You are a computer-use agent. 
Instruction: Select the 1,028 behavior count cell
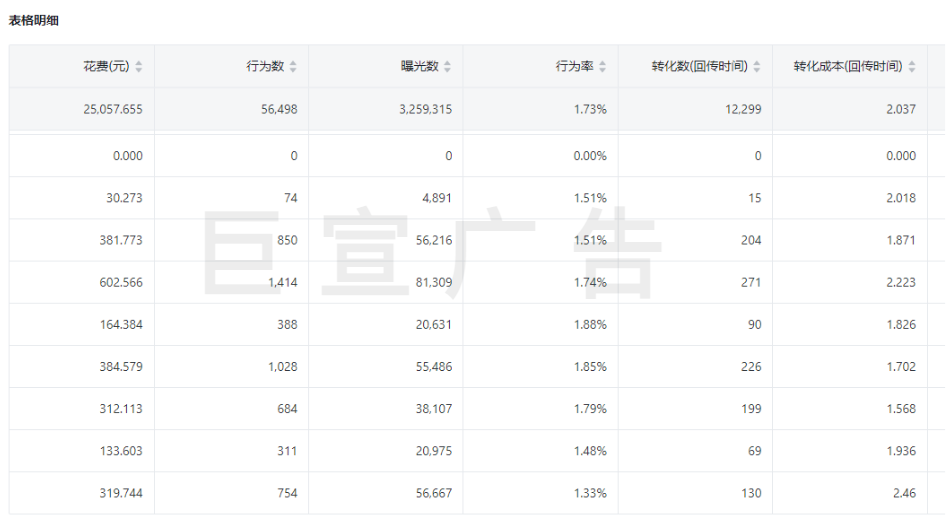(282, 367)
